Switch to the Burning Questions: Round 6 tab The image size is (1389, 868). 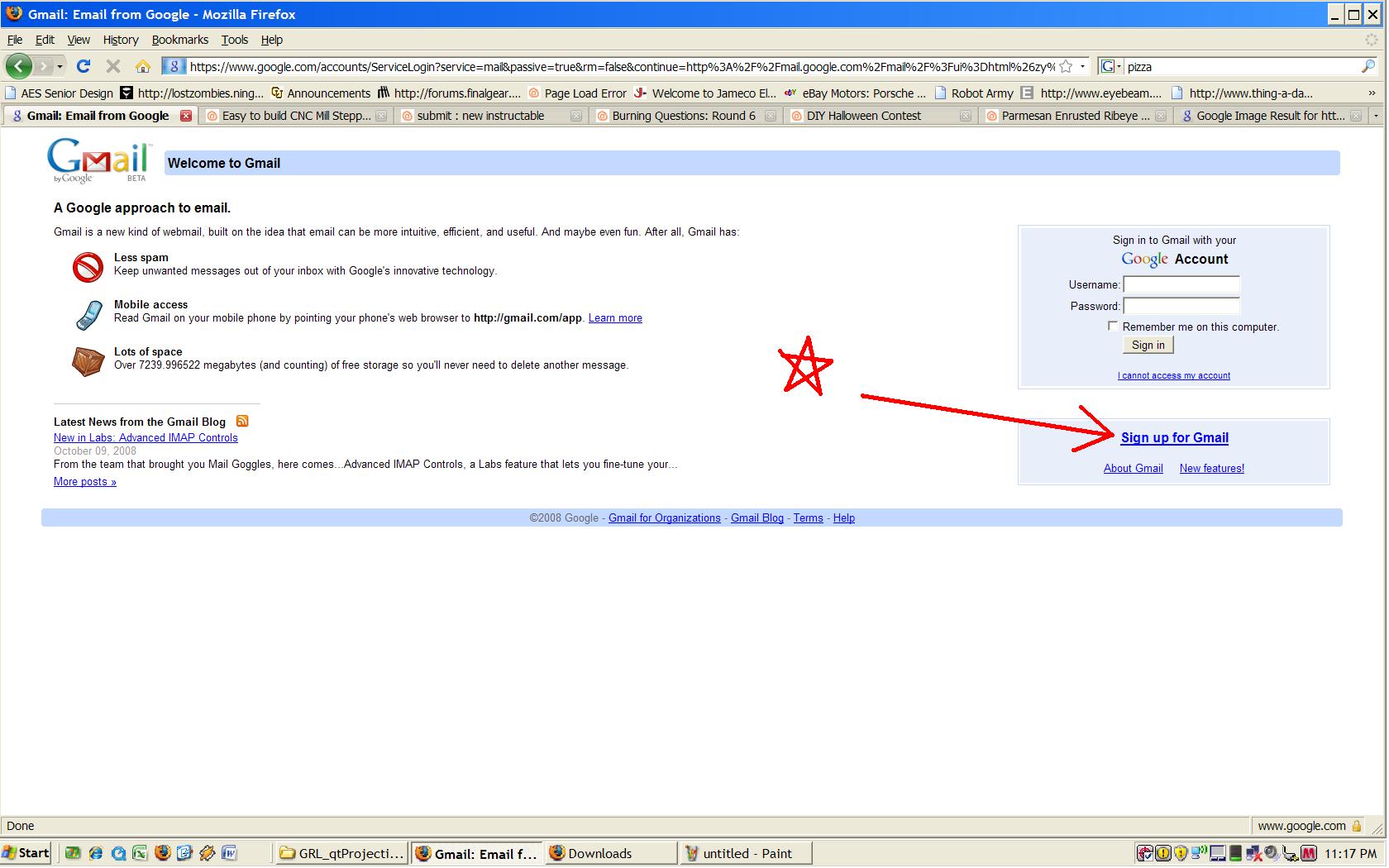(x=686, y=116)
